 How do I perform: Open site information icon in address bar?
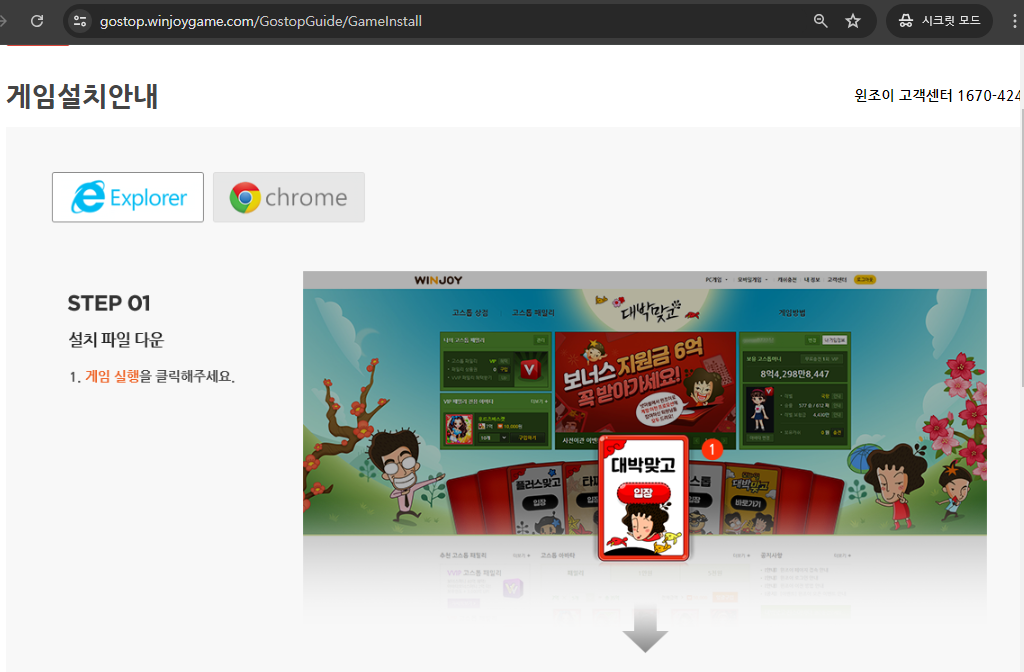coord(80,21)
